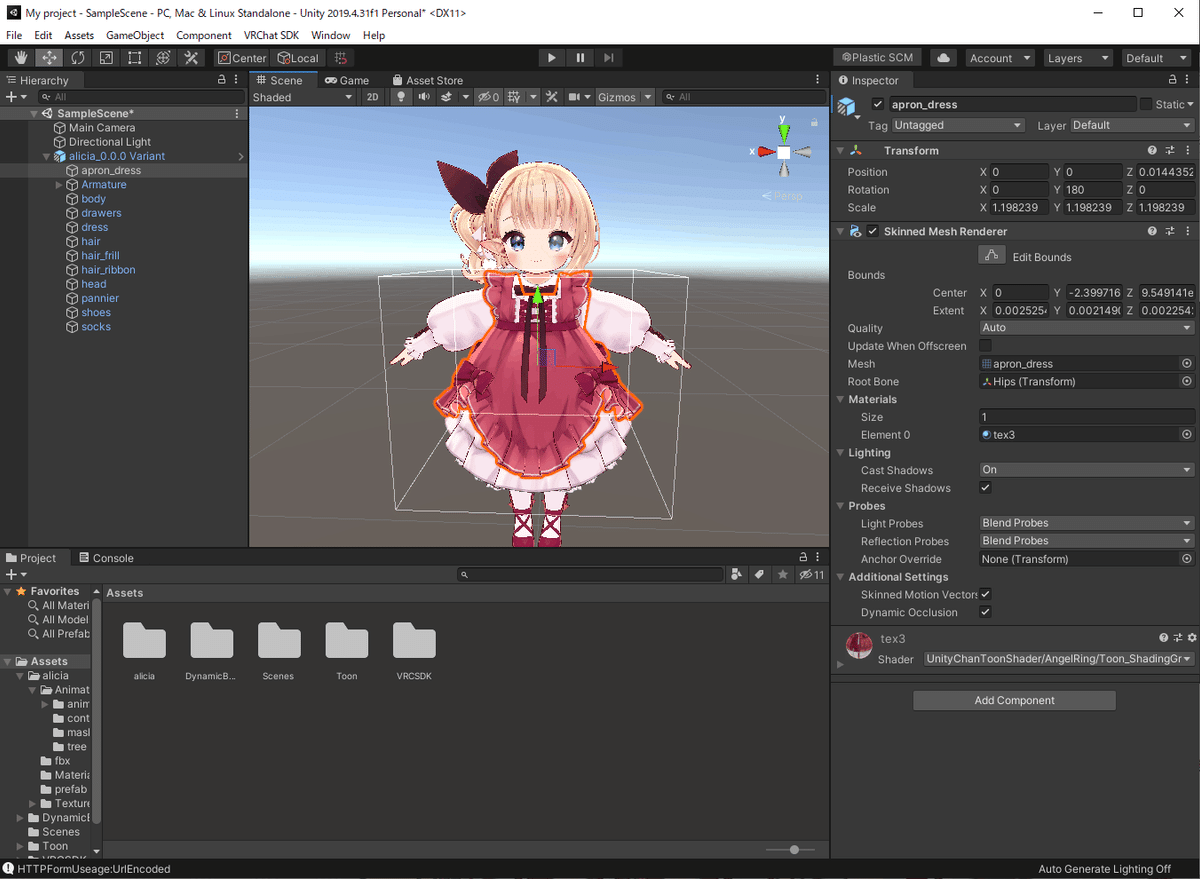1200x879 pixels.
Task: Click the Pause button
Action: point(580,58)
